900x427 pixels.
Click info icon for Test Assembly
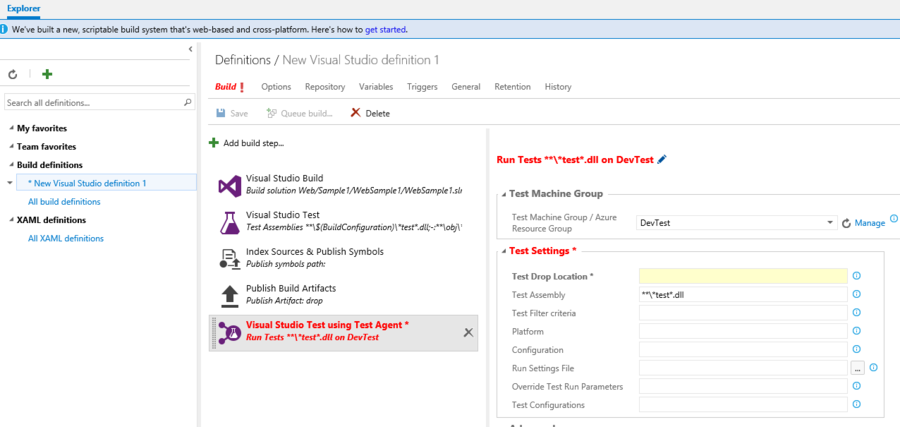click(857, 294)
